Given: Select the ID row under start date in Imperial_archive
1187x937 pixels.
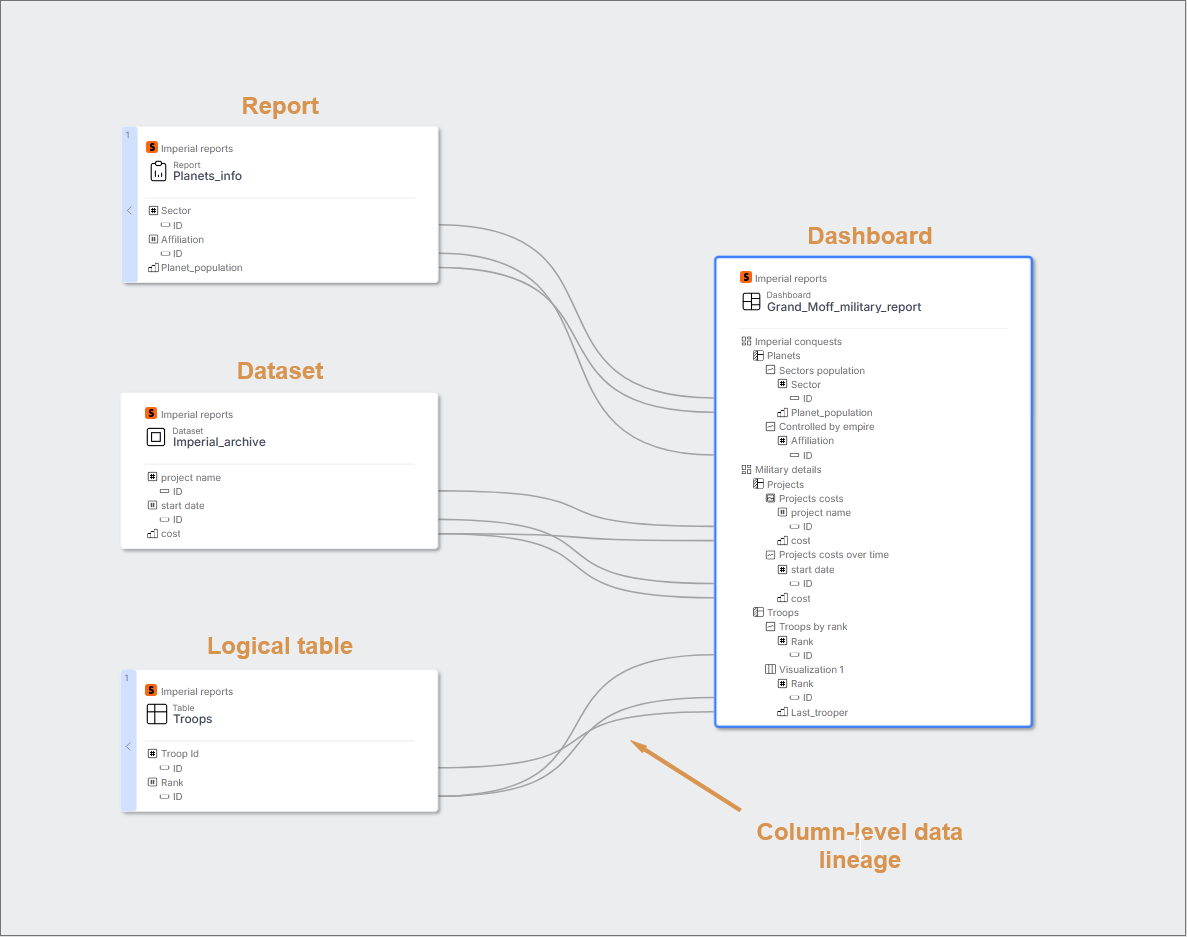Looking at the screenshot, I should tap(178, 520).
